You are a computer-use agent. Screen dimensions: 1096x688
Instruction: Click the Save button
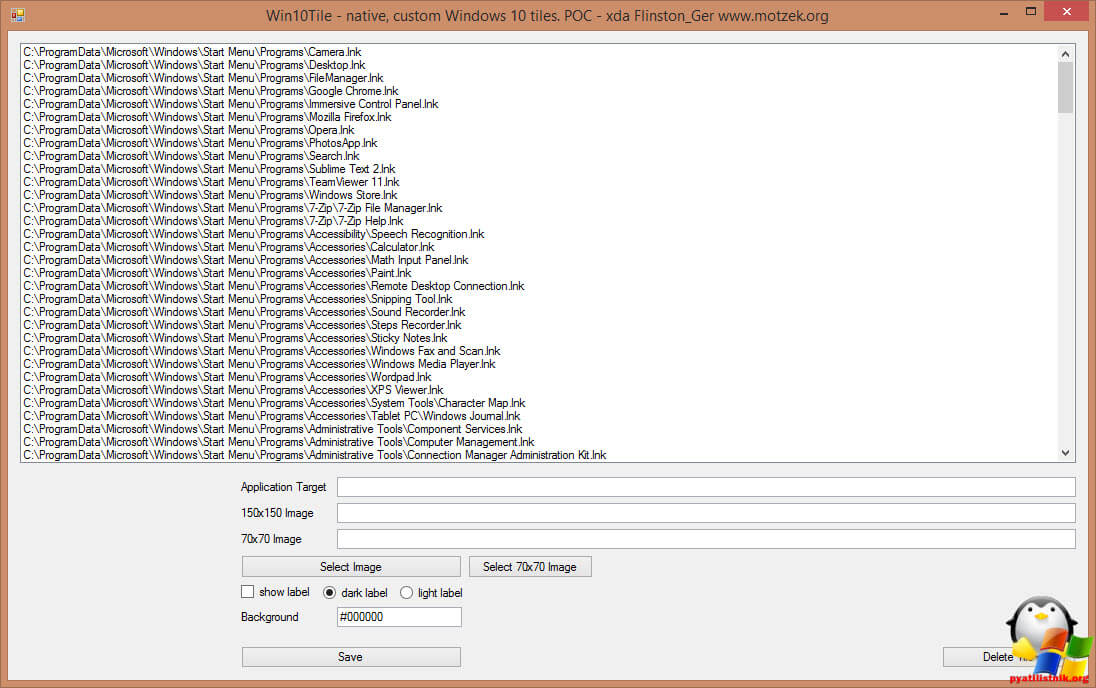coord(351,657)
